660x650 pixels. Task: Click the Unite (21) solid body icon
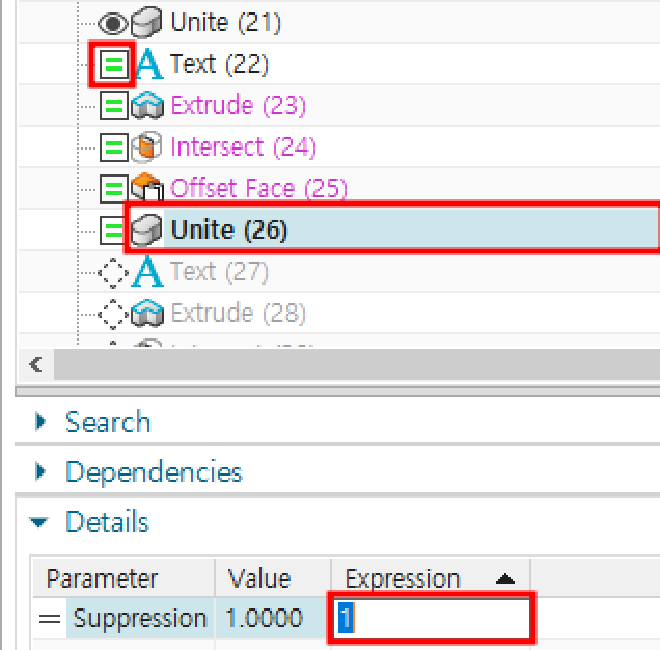(x=146, y=22)
